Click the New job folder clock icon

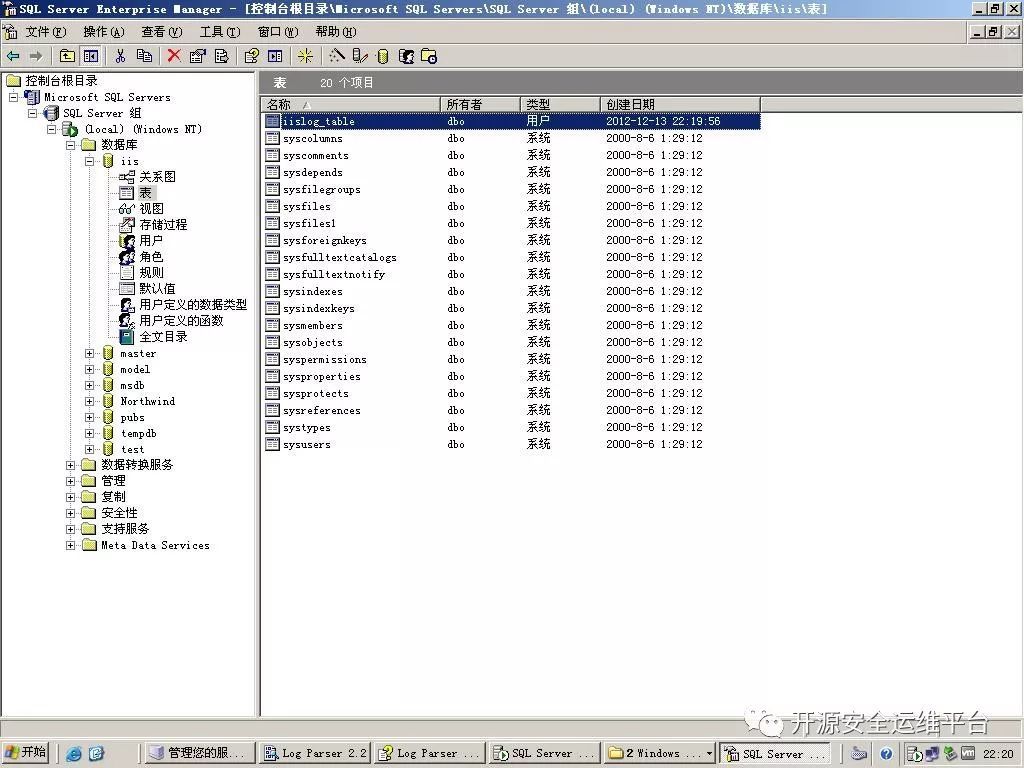coord(429,56)
